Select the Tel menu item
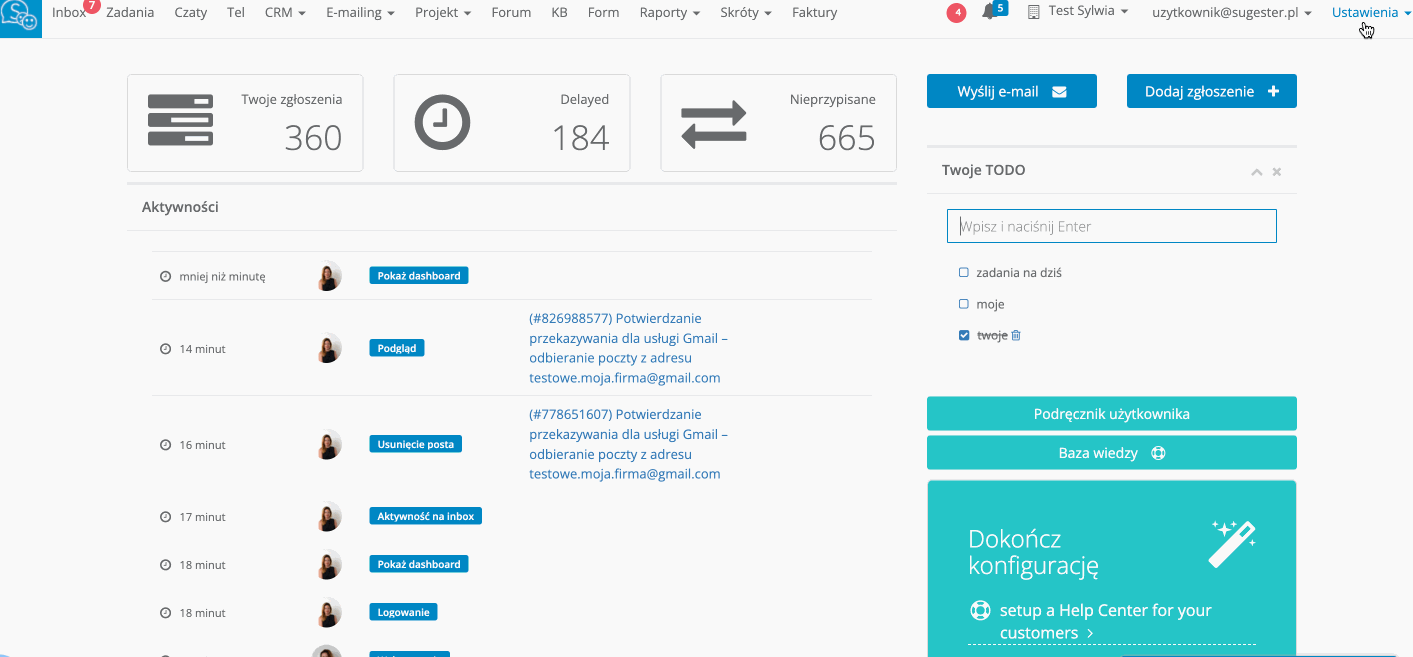Viewport: 1413px width, 657px height. 236,13
